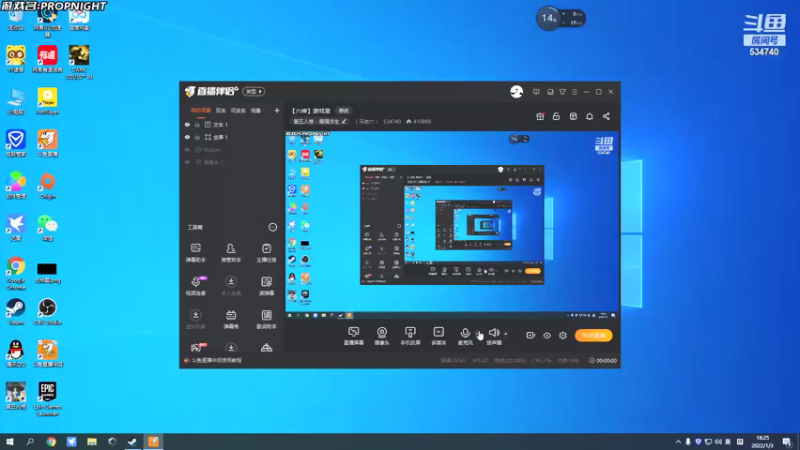The width and height of the screenshot is (800, 450).
Task: Open the Windows Start button
Action: coord(10,442)
